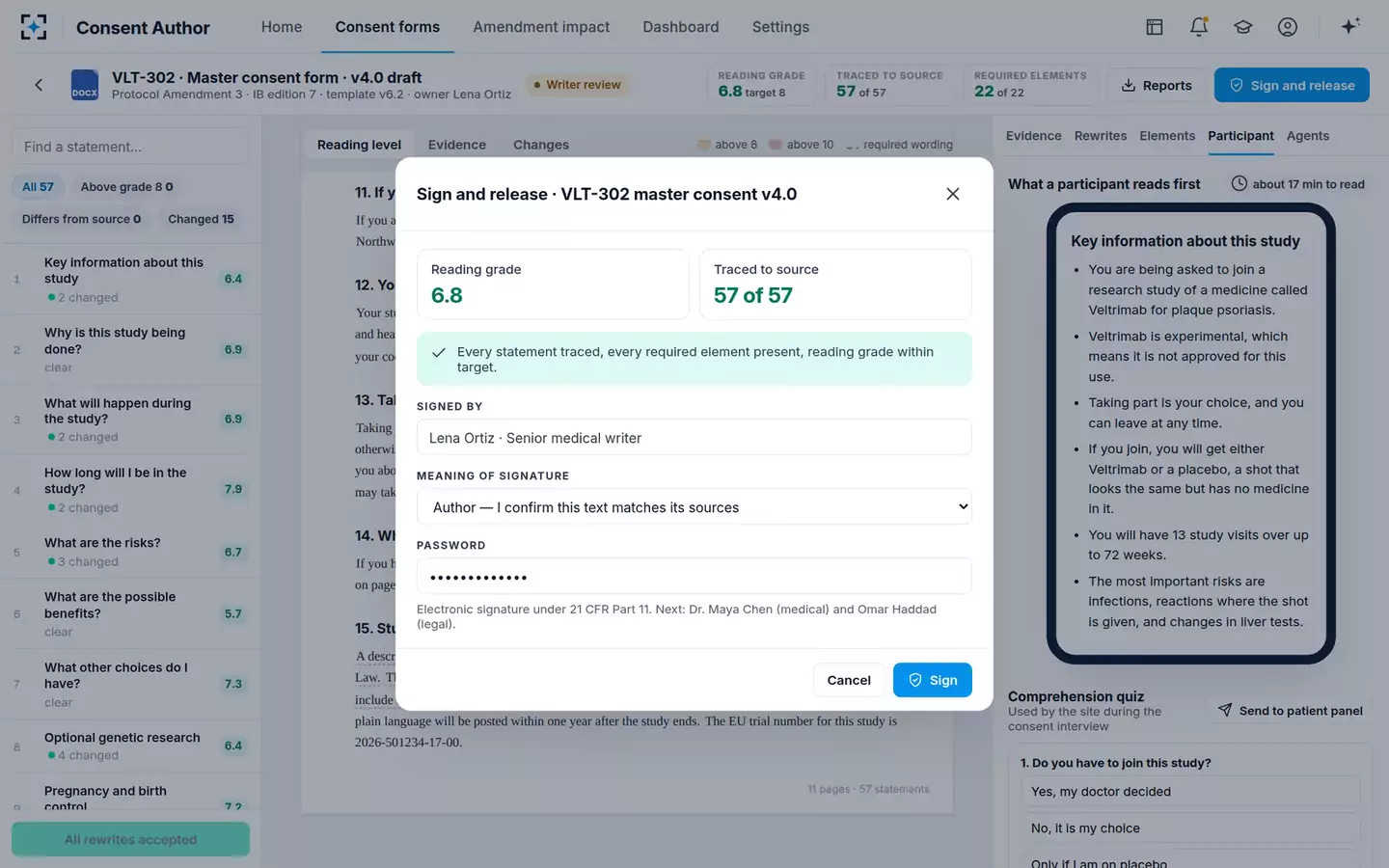The image size is (1389, 868).
Task: Go back with the left chevron
Action: [39, 85]
